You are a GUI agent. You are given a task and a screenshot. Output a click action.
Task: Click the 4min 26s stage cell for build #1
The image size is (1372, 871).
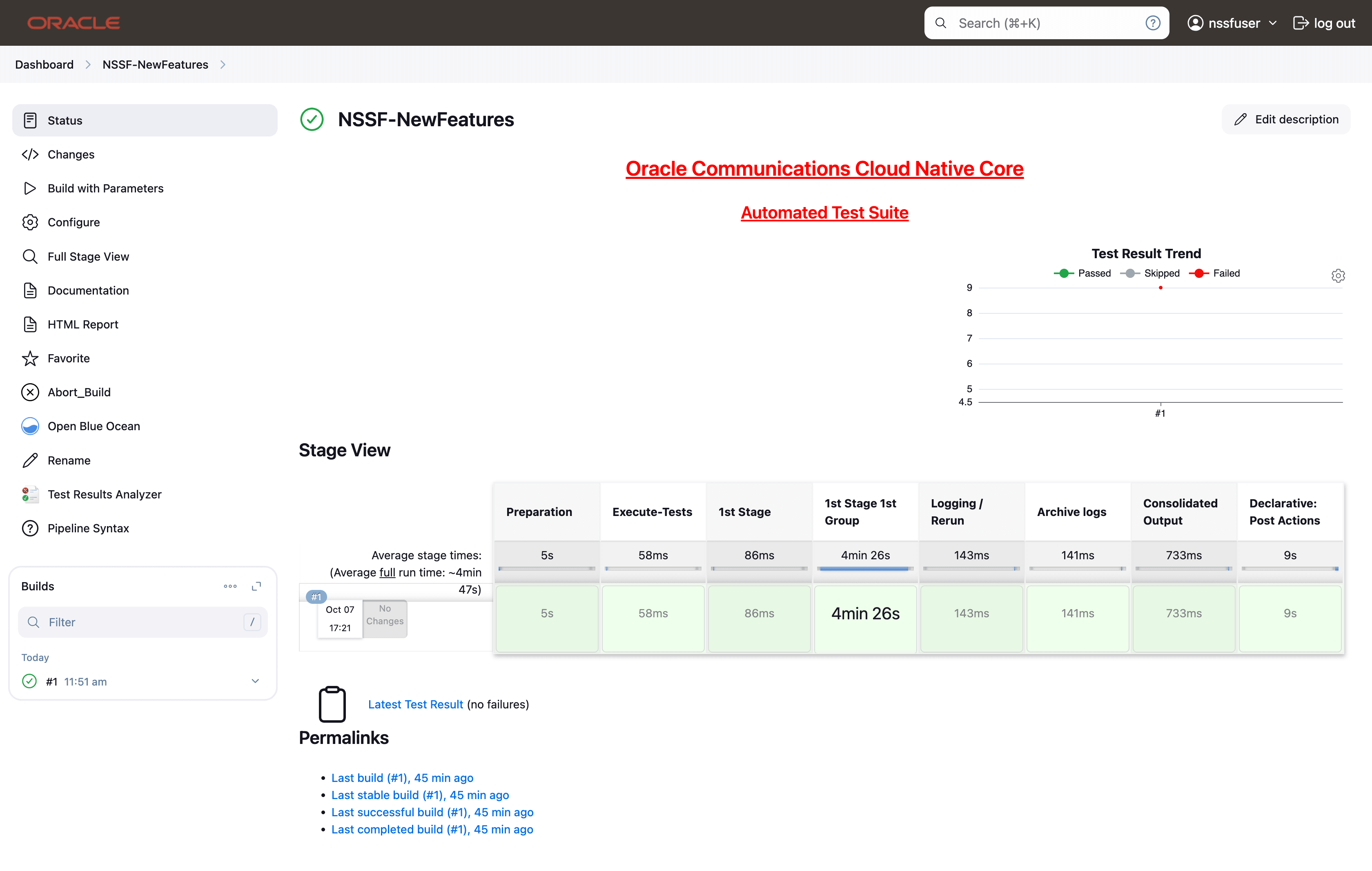[865, 614]
